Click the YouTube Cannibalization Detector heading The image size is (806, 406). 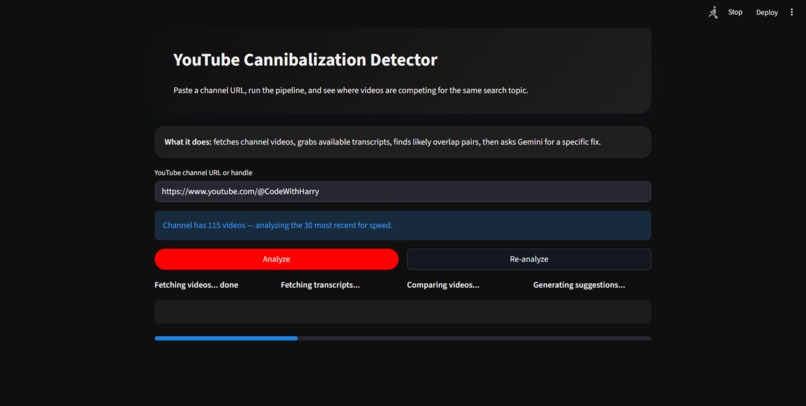coord(305,60)
